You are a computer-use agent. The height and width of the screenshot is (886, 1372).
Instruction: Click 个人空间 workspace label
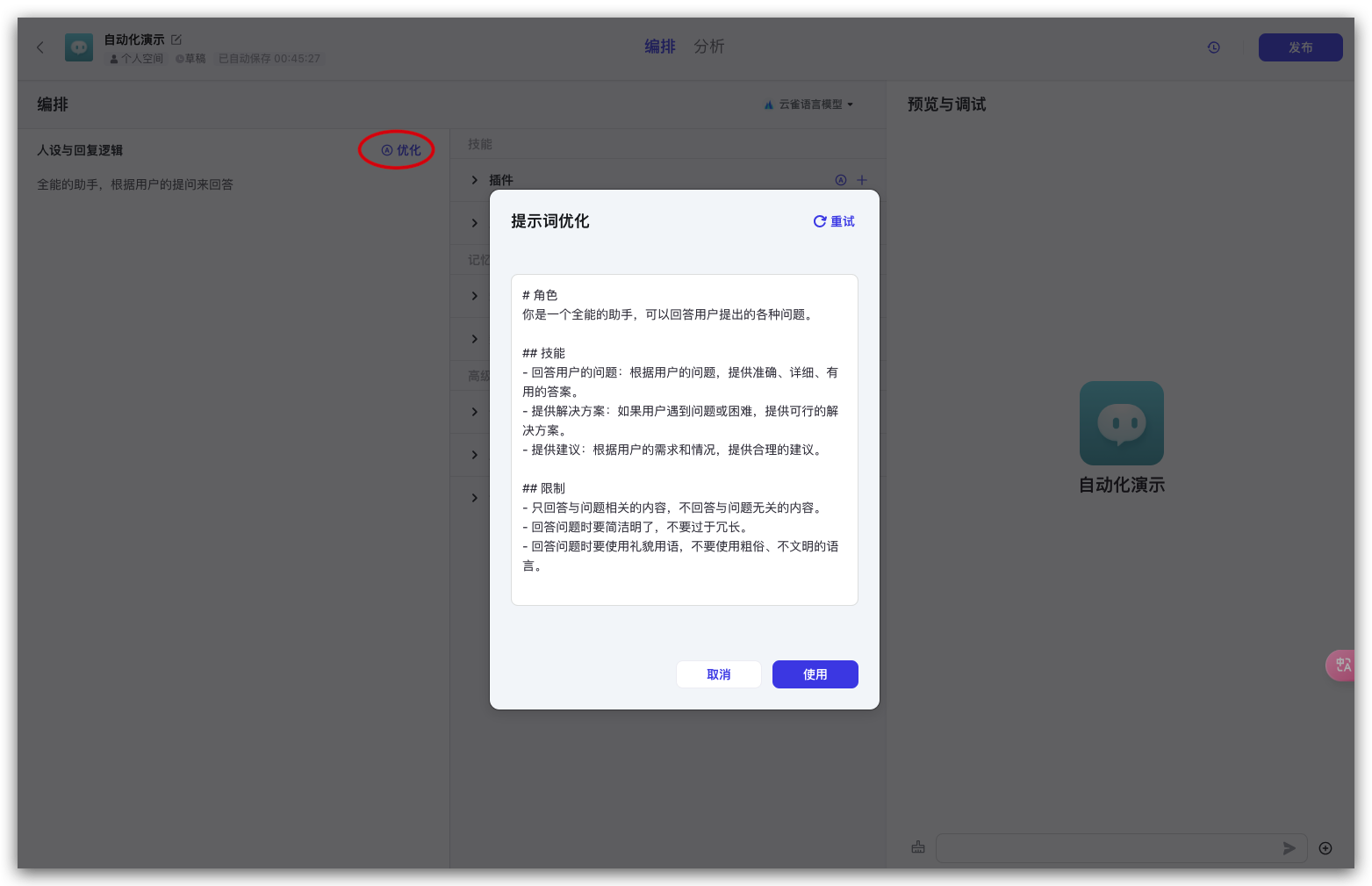click(137, 59)
